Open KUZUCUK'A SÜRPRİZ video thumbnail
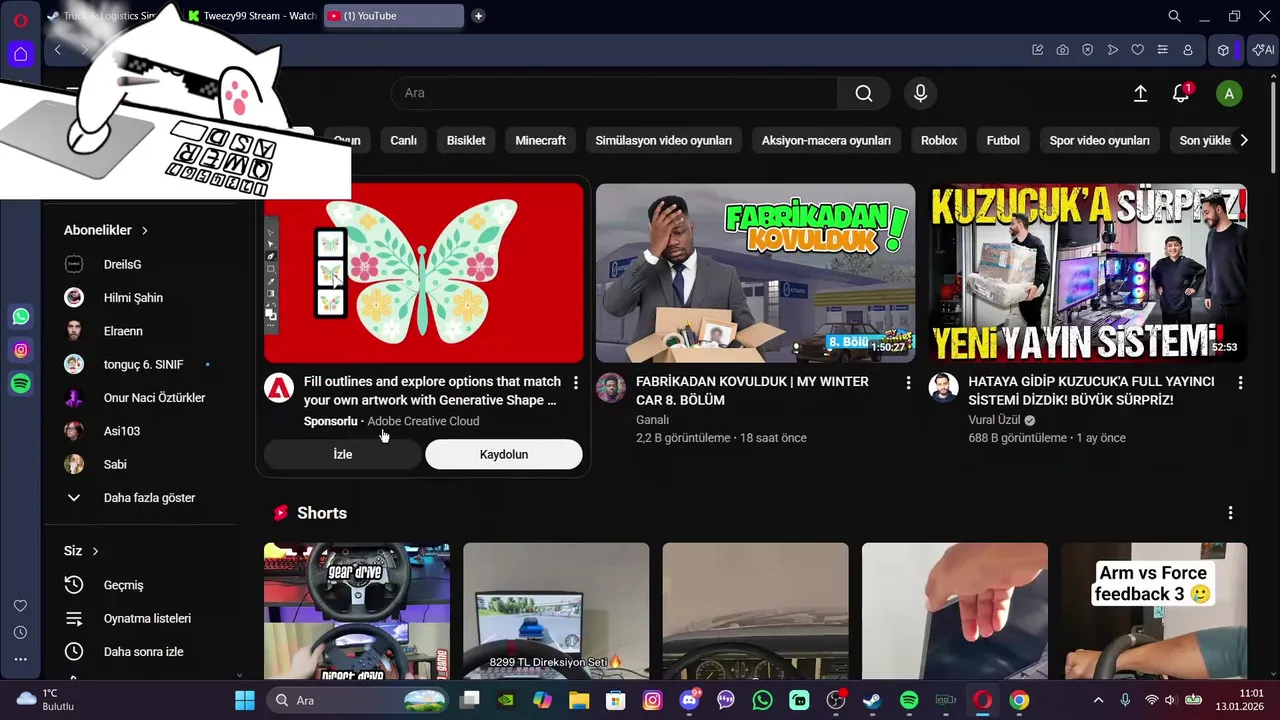 tap(1088, 273)
